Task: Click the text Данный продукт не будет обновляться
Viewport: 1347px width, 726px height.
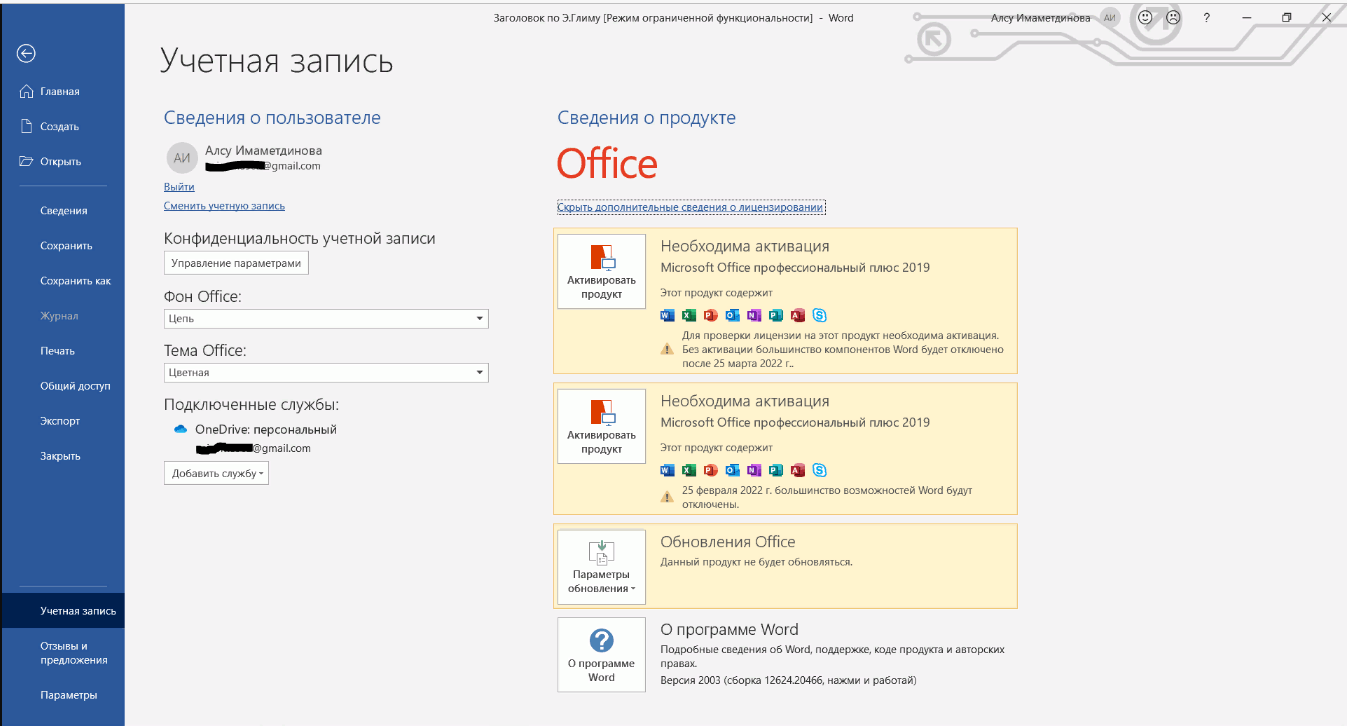Action: tap(756, 562)
